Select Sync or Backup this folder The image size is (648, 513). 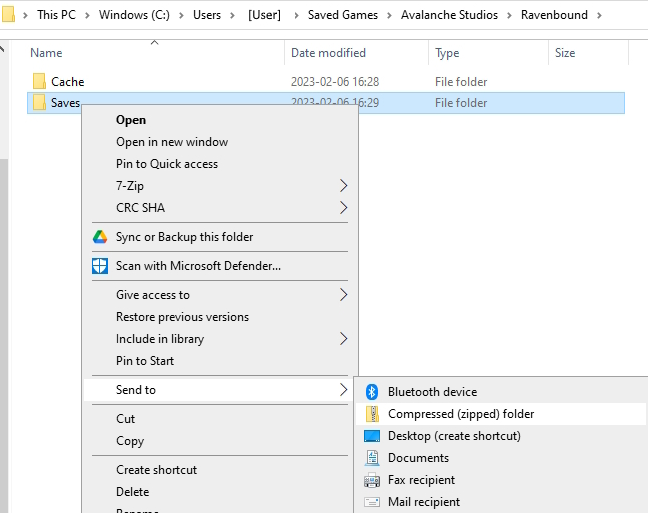[221, 237]
